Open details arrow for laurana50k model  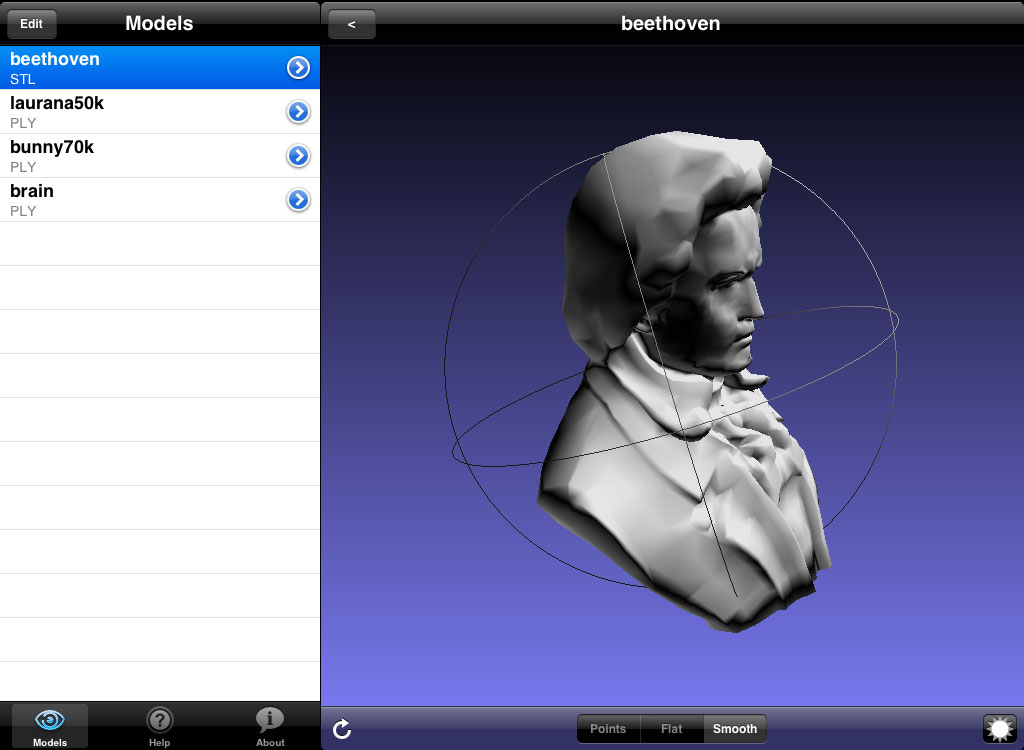point(298,112)
